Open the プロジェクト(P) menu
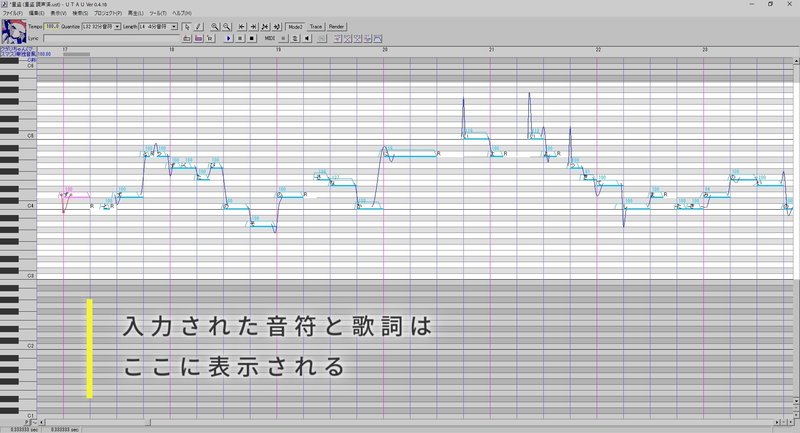 (108, 13)
